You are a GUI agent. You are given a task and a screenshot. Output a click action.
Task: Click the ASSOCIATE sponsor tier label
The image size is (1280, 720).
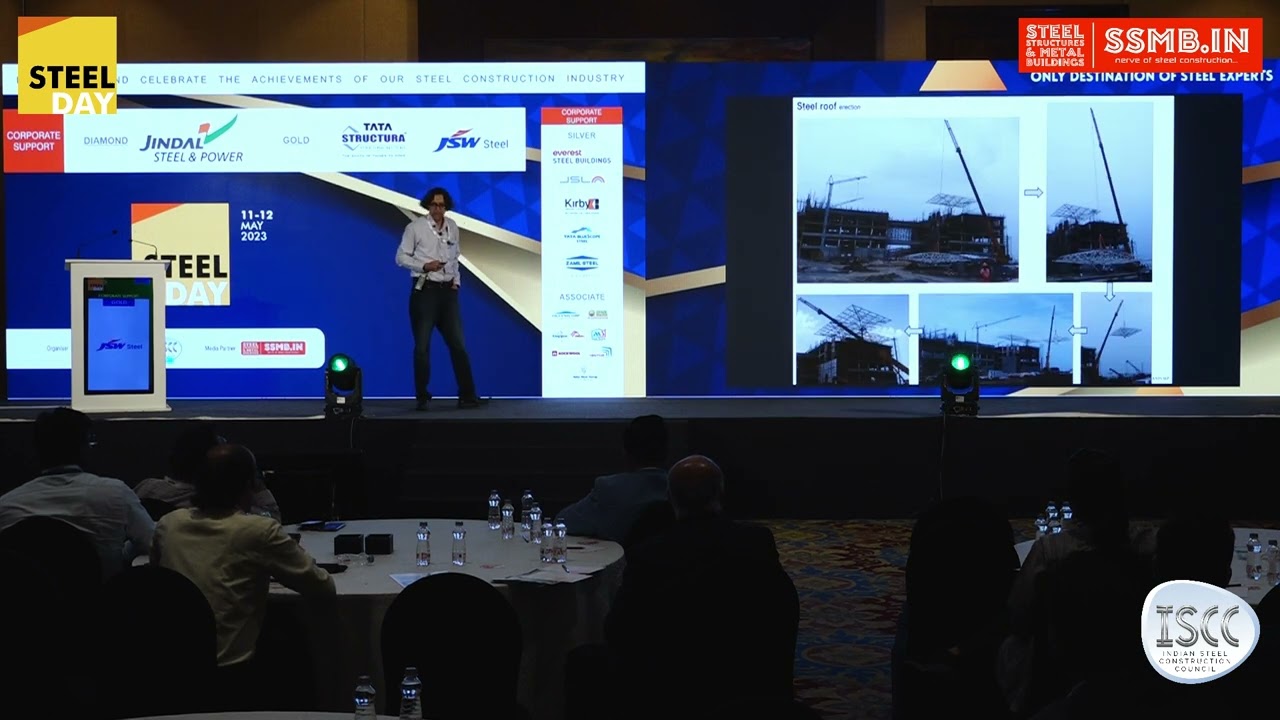[582, 297]
